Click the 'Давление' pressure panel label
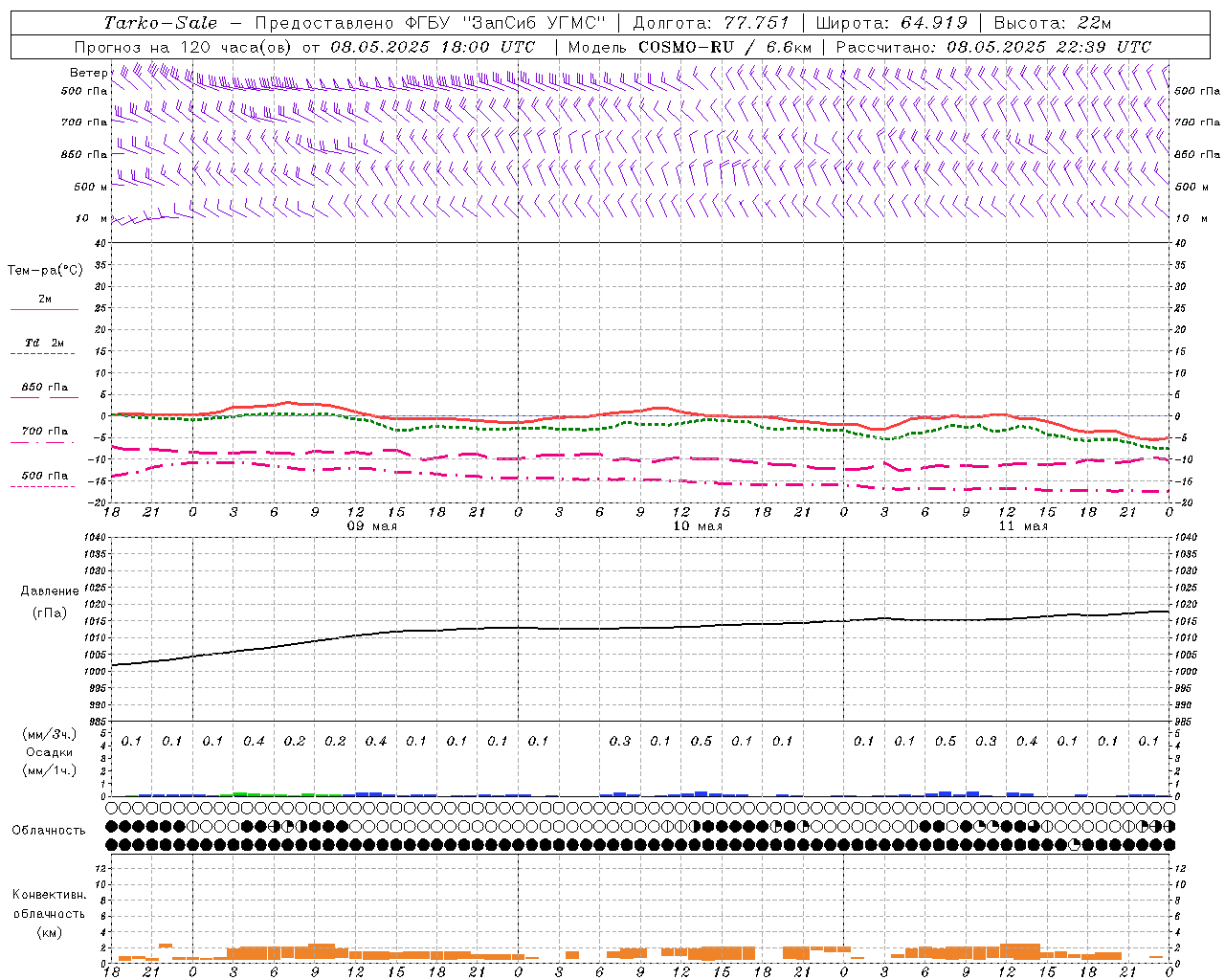The image size is (1225, 980). 50,591
